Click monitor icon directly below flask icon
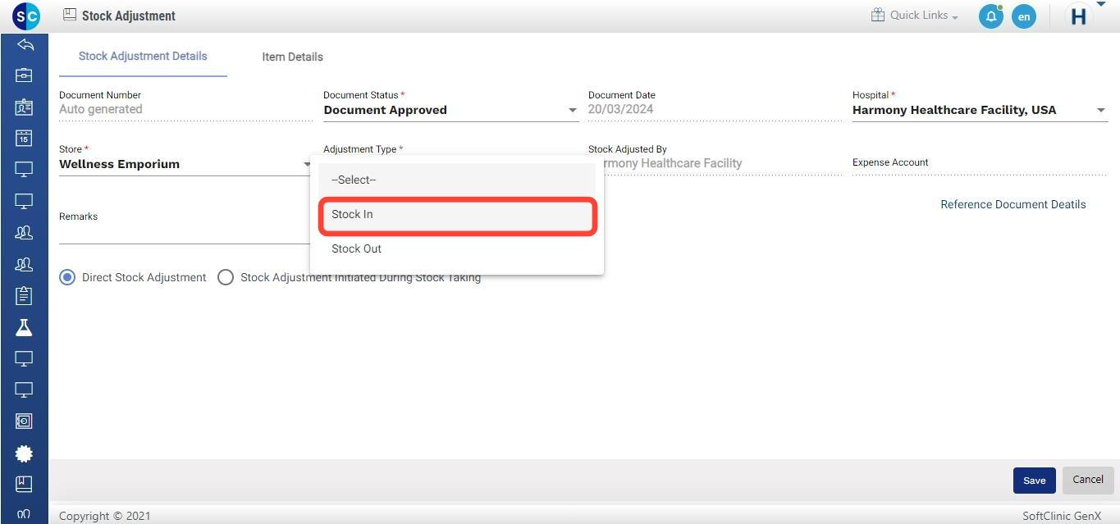1120x524 pixels. (x=24, y=358)
